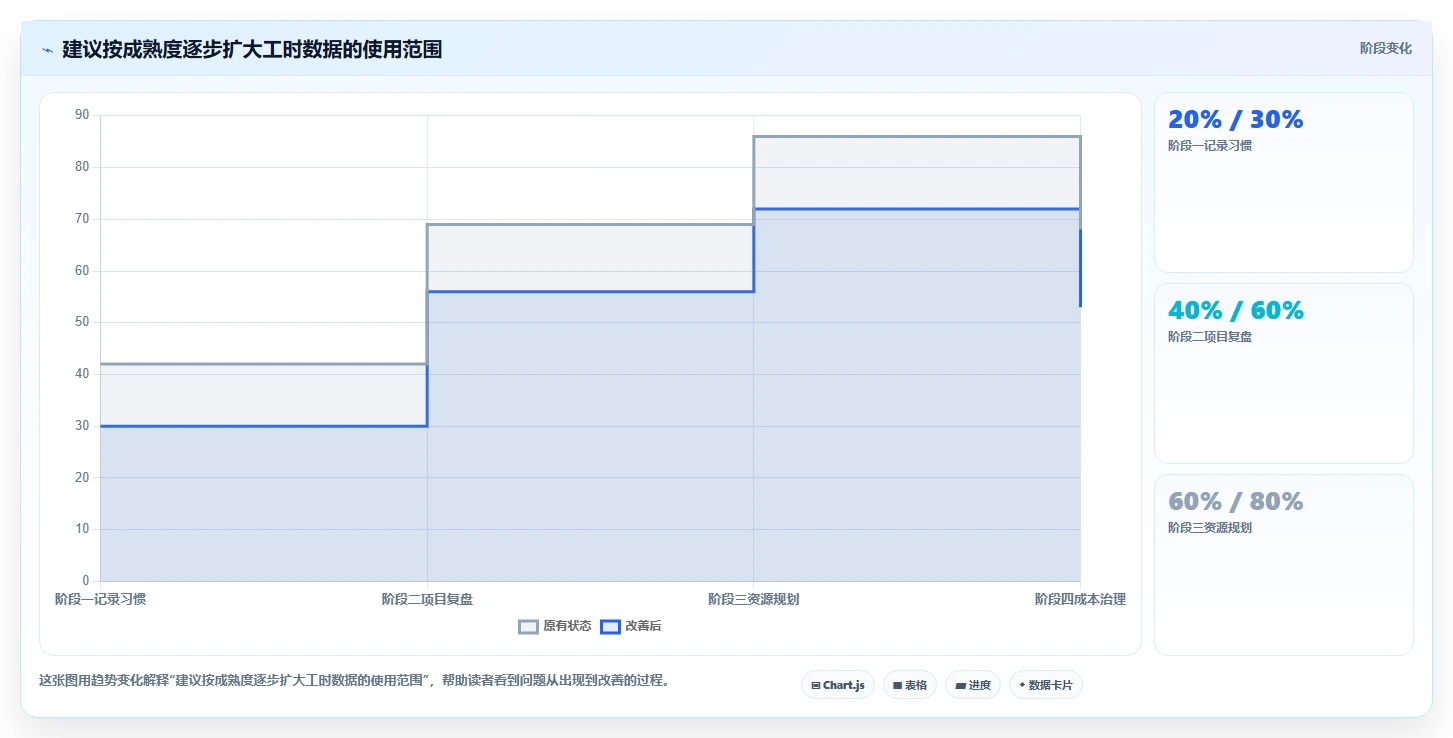Click the 表格 tag pill
Image resolution: width=1453 pixels, height=738 pixels.
[910, 685]
